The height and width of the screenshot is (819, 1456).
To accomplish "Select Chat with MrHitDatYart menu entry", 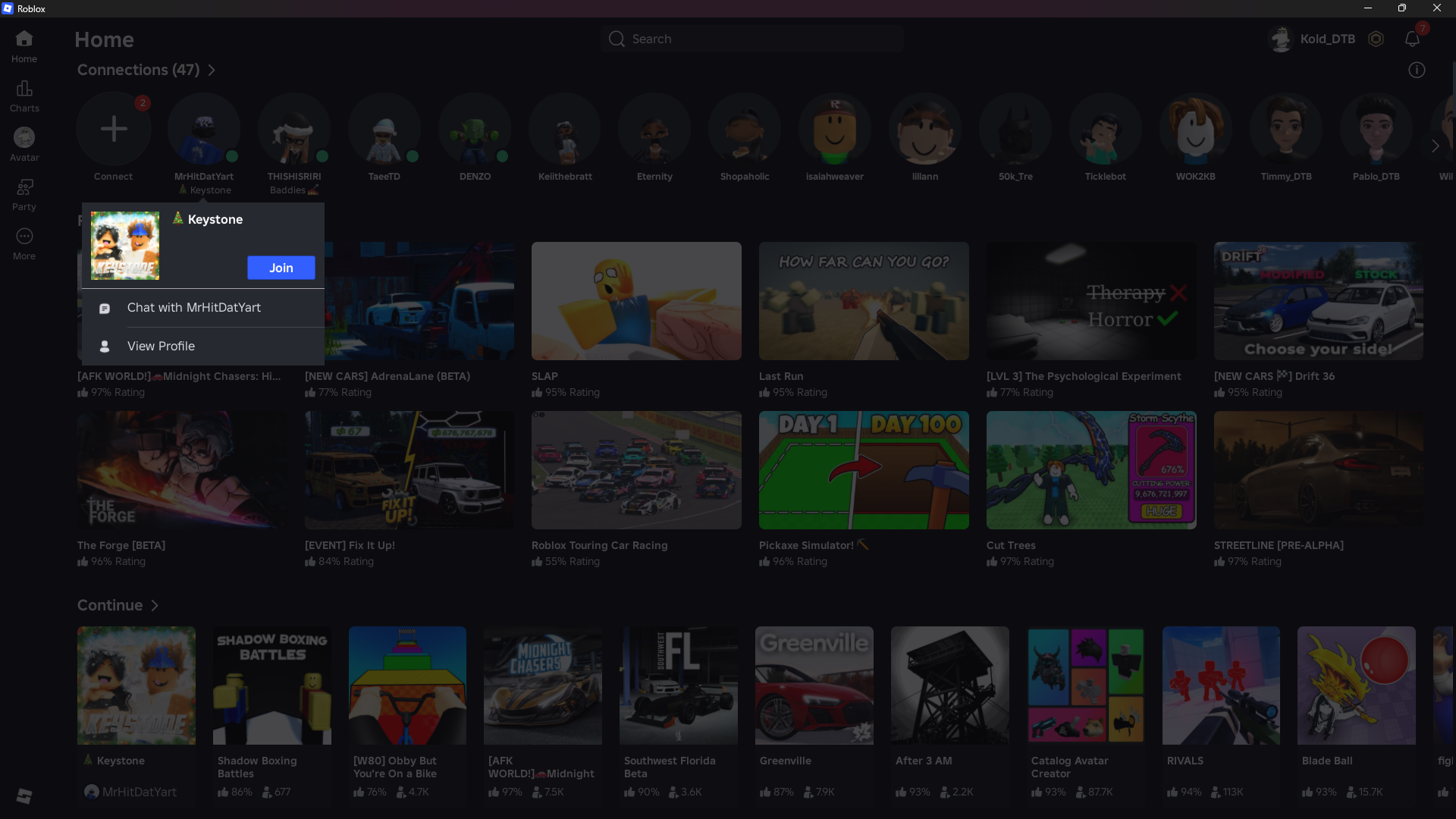I will click(194, 308).
